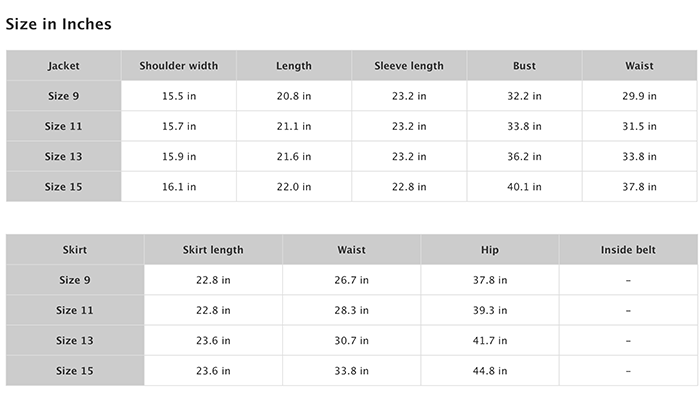The image size is (700, 400).
Task: Click the 26.7 in skirt waist cell
Action: [351, 280]
